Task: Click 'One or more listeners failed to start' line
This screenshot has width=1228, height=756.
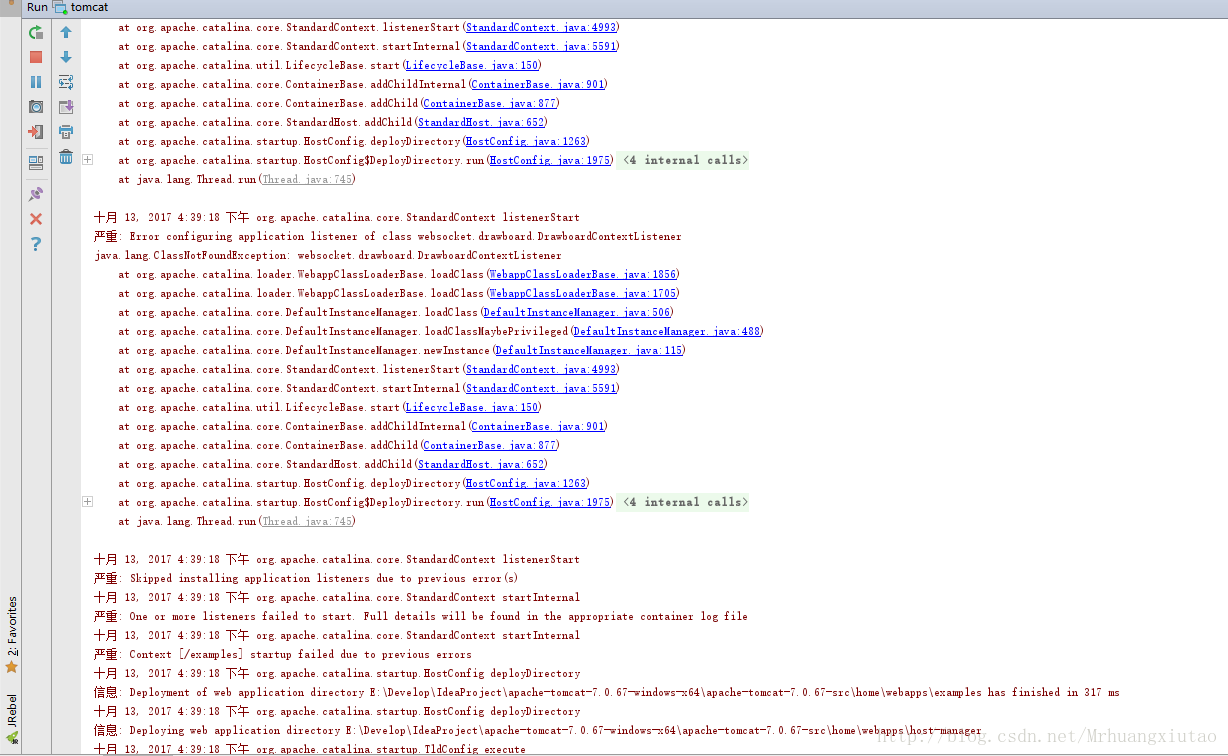Action: [x=421, y=616]
